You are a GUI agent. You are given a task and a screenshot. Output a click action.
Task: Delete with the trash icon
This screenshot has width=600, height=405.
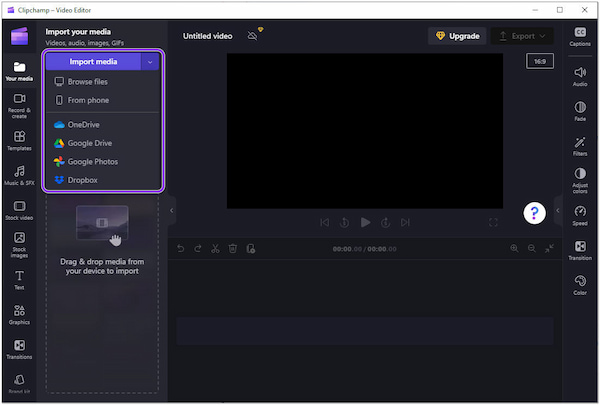pyautogui.click(x=233, y=249)
